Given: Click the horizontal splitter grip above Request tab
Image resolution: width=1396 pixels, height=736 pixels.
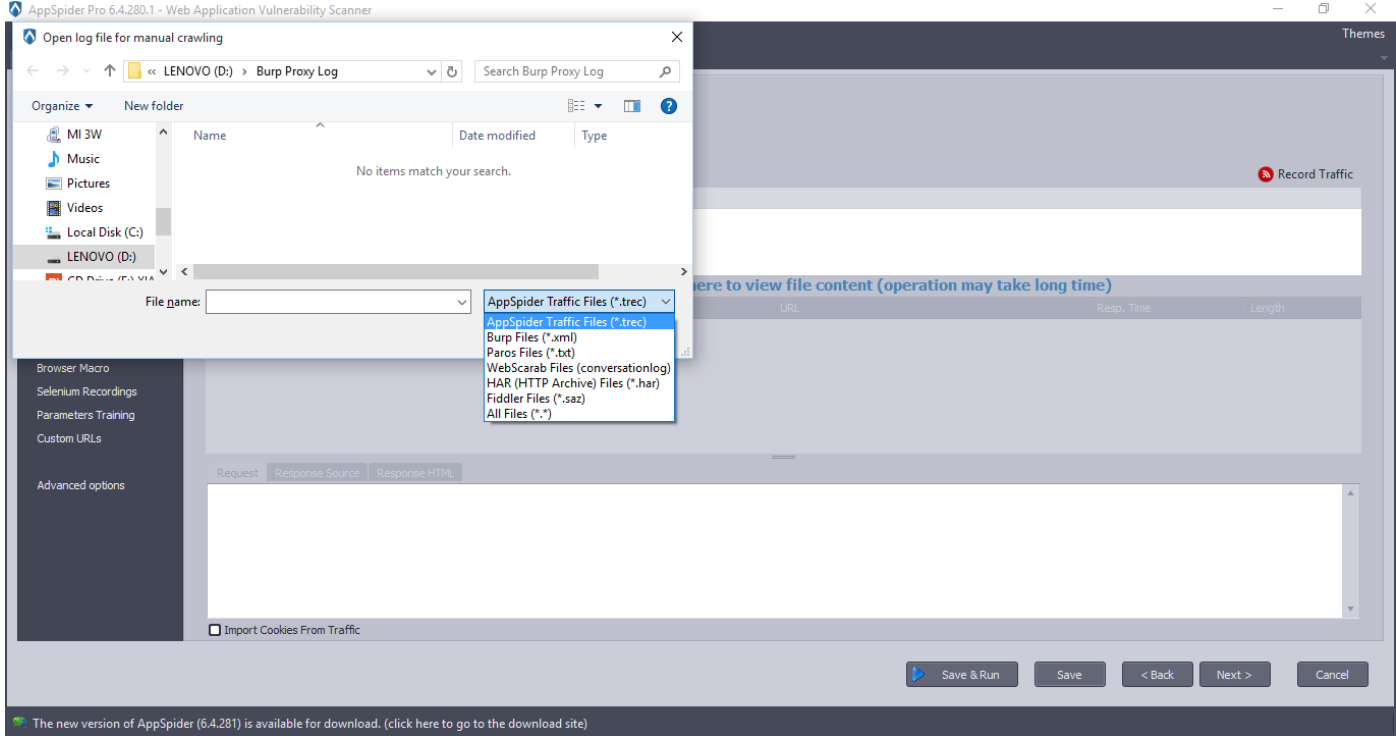Looking at the screenshot, I should tap(783, 458).
